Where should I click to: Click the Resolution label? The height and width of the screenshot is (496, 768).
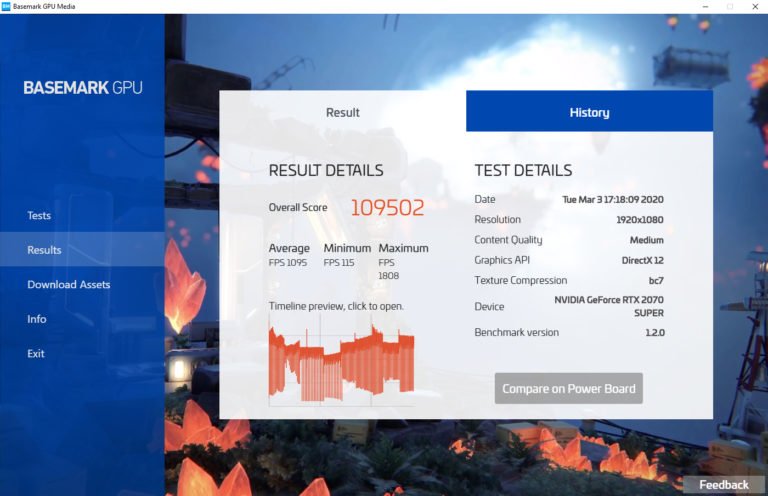point(498,219)
